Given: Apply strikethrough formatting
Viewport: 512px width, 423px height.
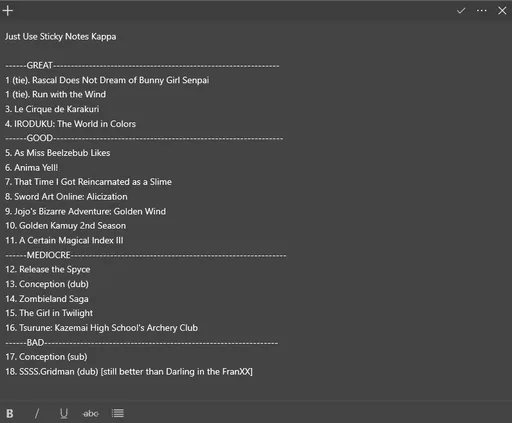Looking at the screenshot, I should pos(91,414).
